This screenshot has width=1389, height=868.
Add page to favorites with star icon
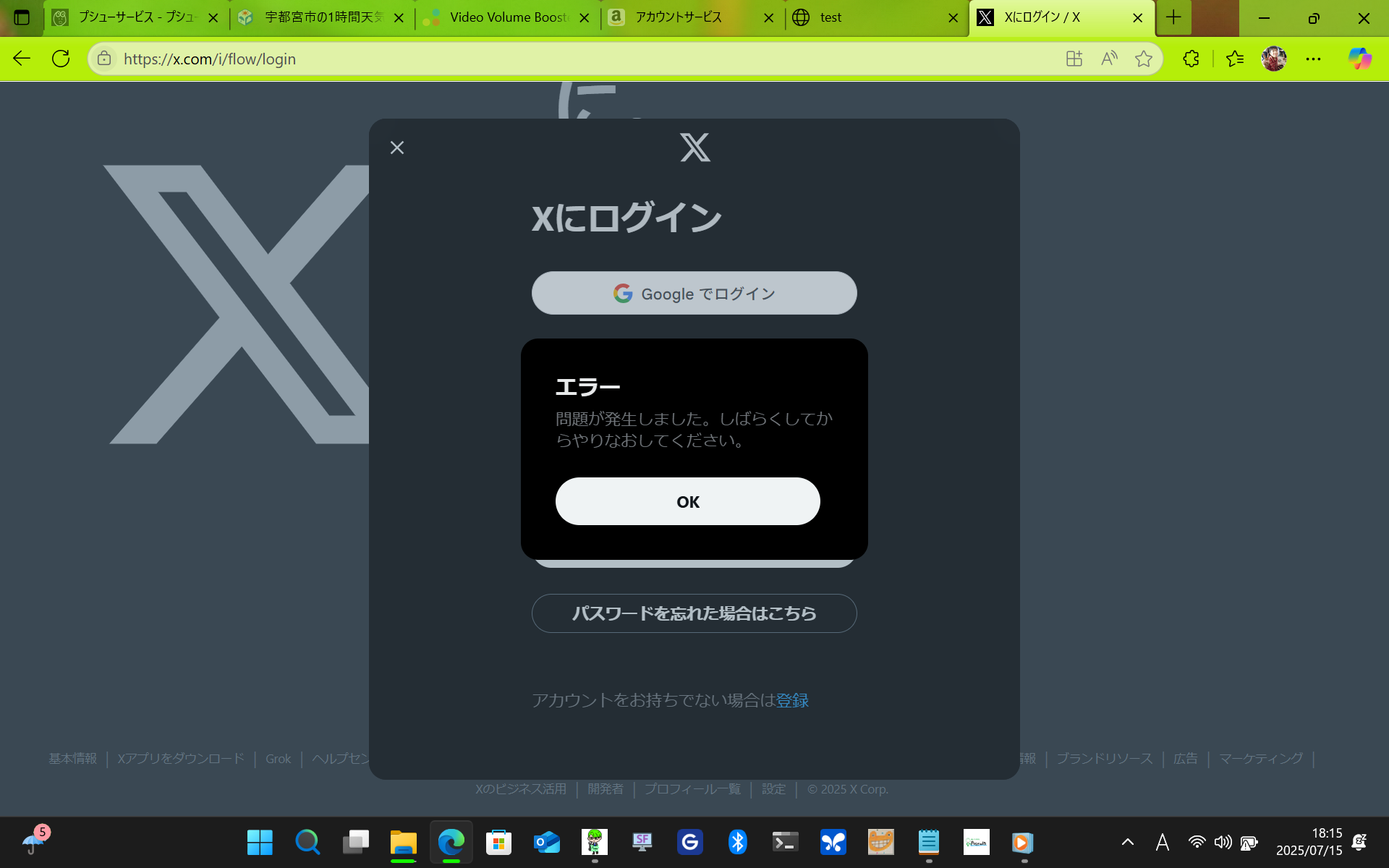1144,59
